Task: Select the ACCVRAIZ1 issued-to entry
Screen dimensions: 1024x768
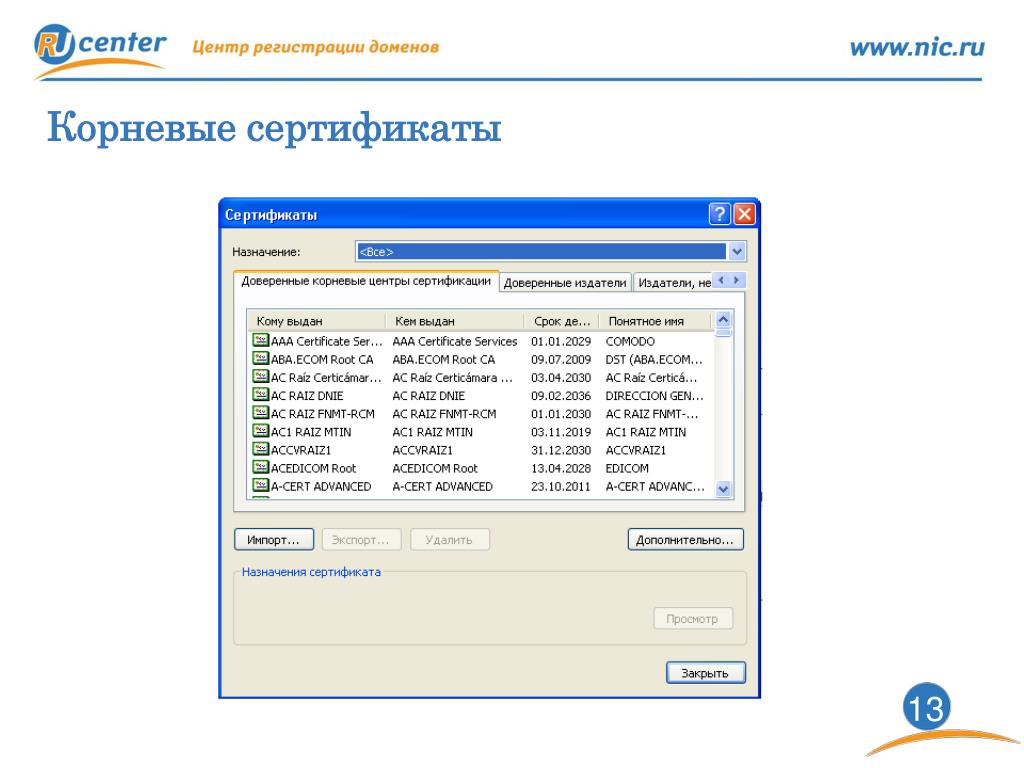Action: [x=301, y=451]
